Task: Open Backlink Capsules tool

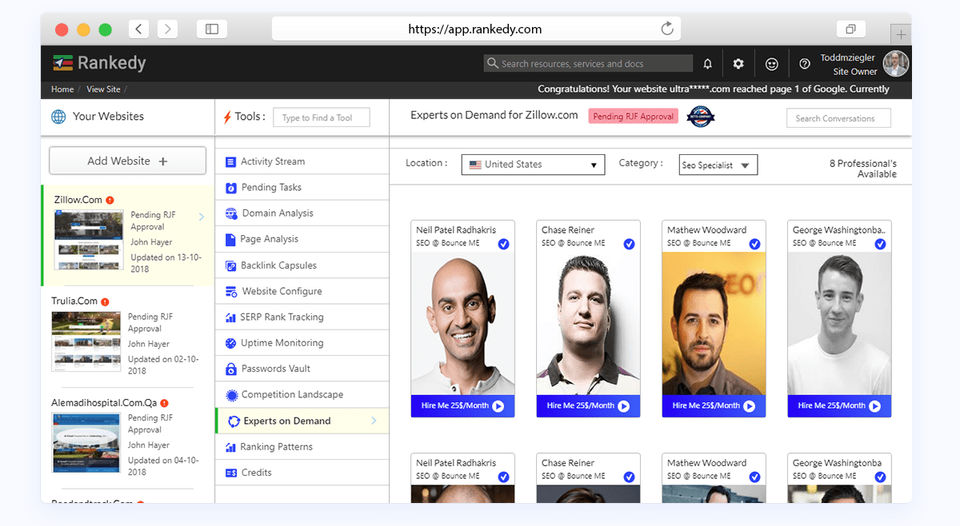Action: (x=302, y=265)
